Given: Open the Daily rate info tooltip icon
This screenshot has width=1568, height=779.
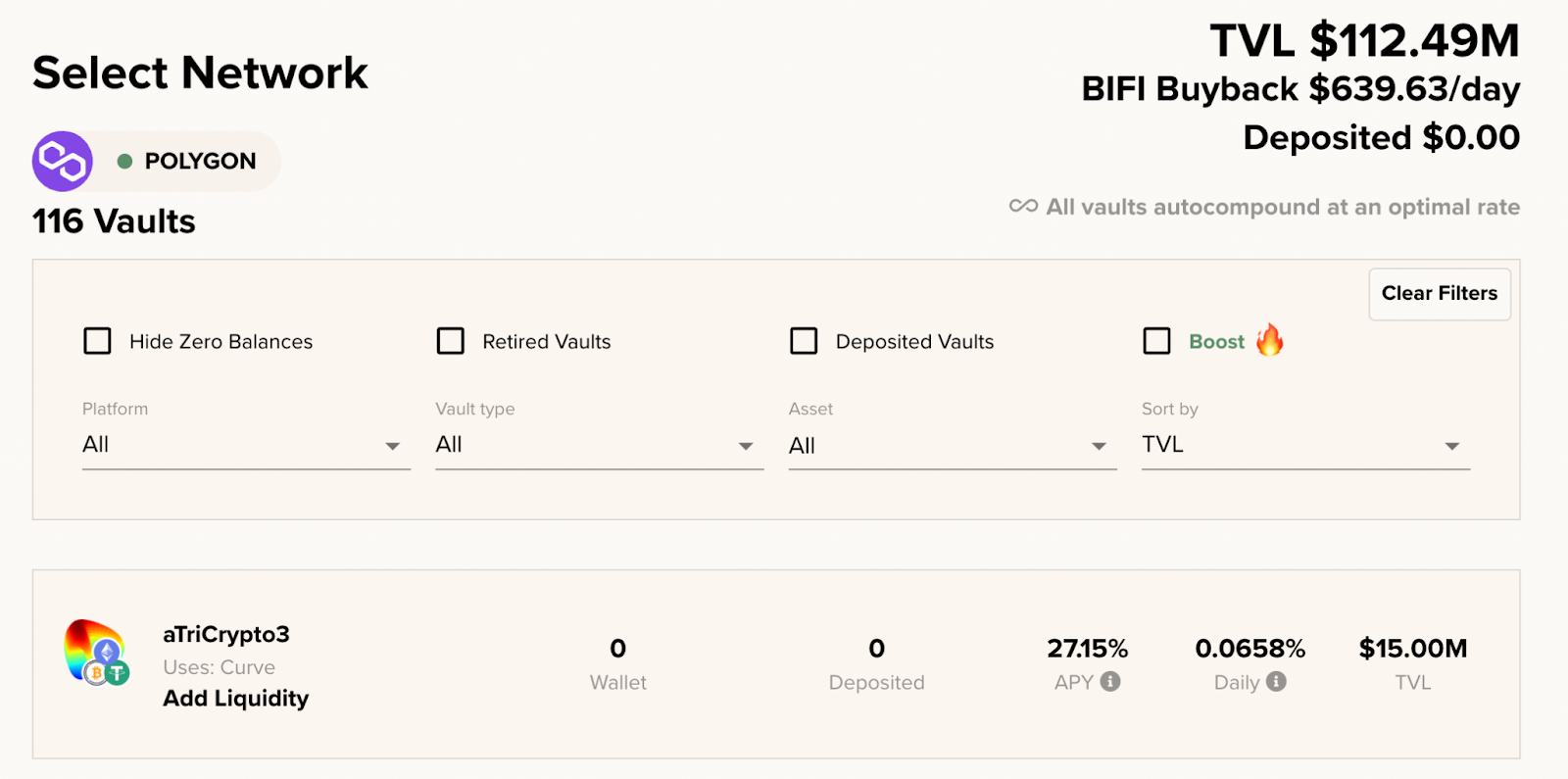Looking at the screenshot, I should pyautogui.click(x=1279, y=683).
